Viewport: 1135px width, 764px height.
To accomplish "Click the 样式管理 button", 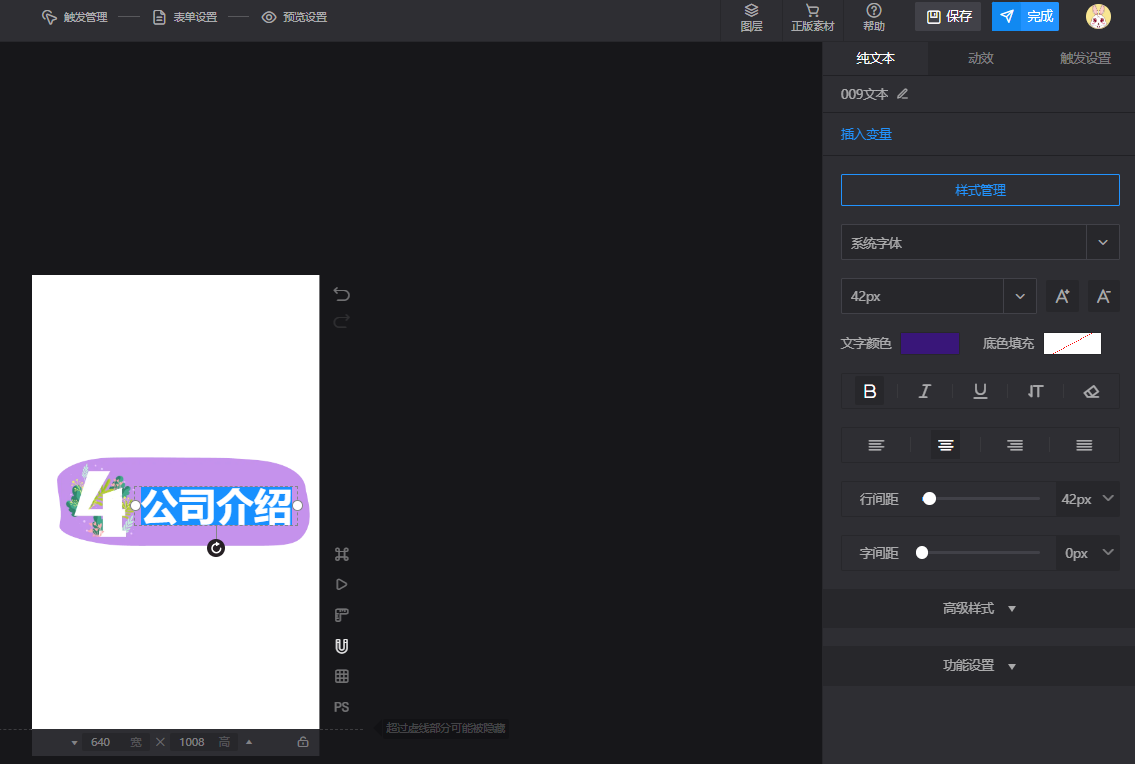I will click(x=980, y=190).
